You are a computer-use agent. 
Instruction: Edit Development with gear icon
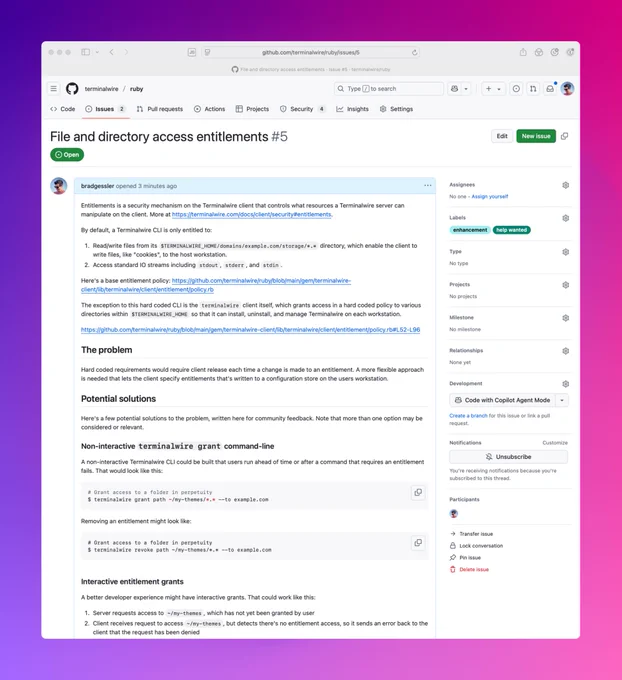click(565, 384)
